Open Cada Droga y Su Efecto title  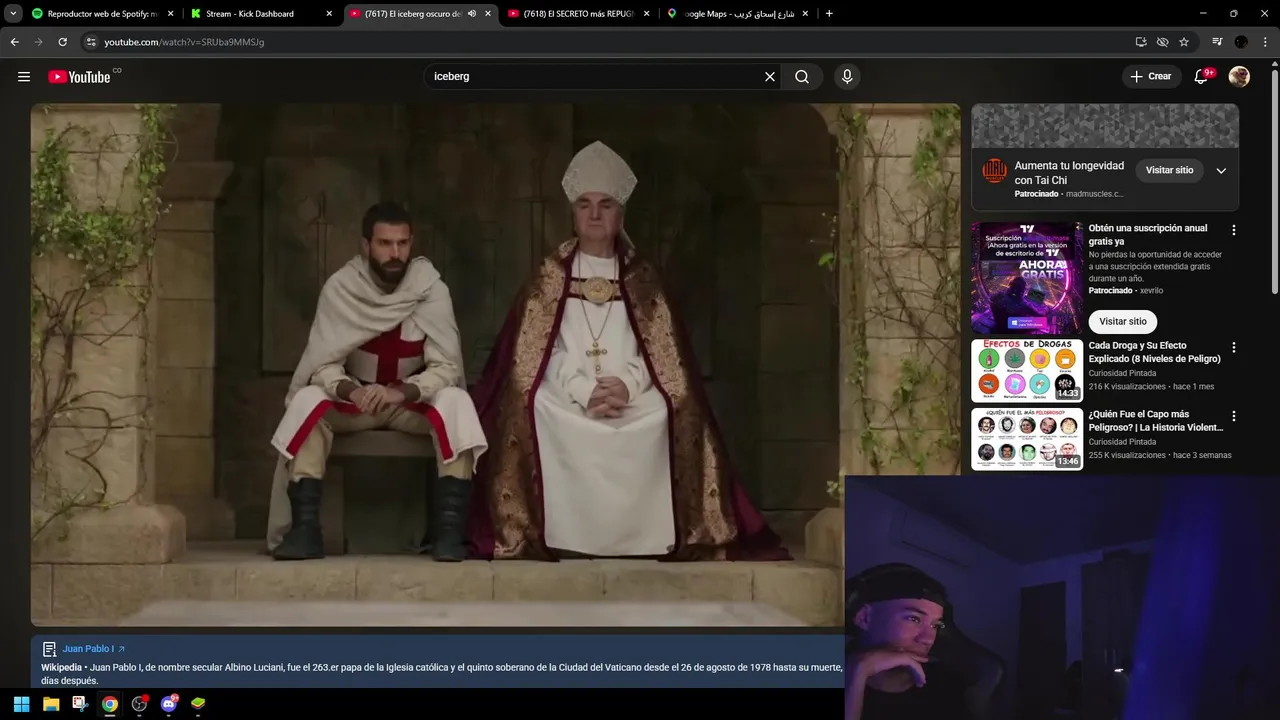click(1154, 352)
